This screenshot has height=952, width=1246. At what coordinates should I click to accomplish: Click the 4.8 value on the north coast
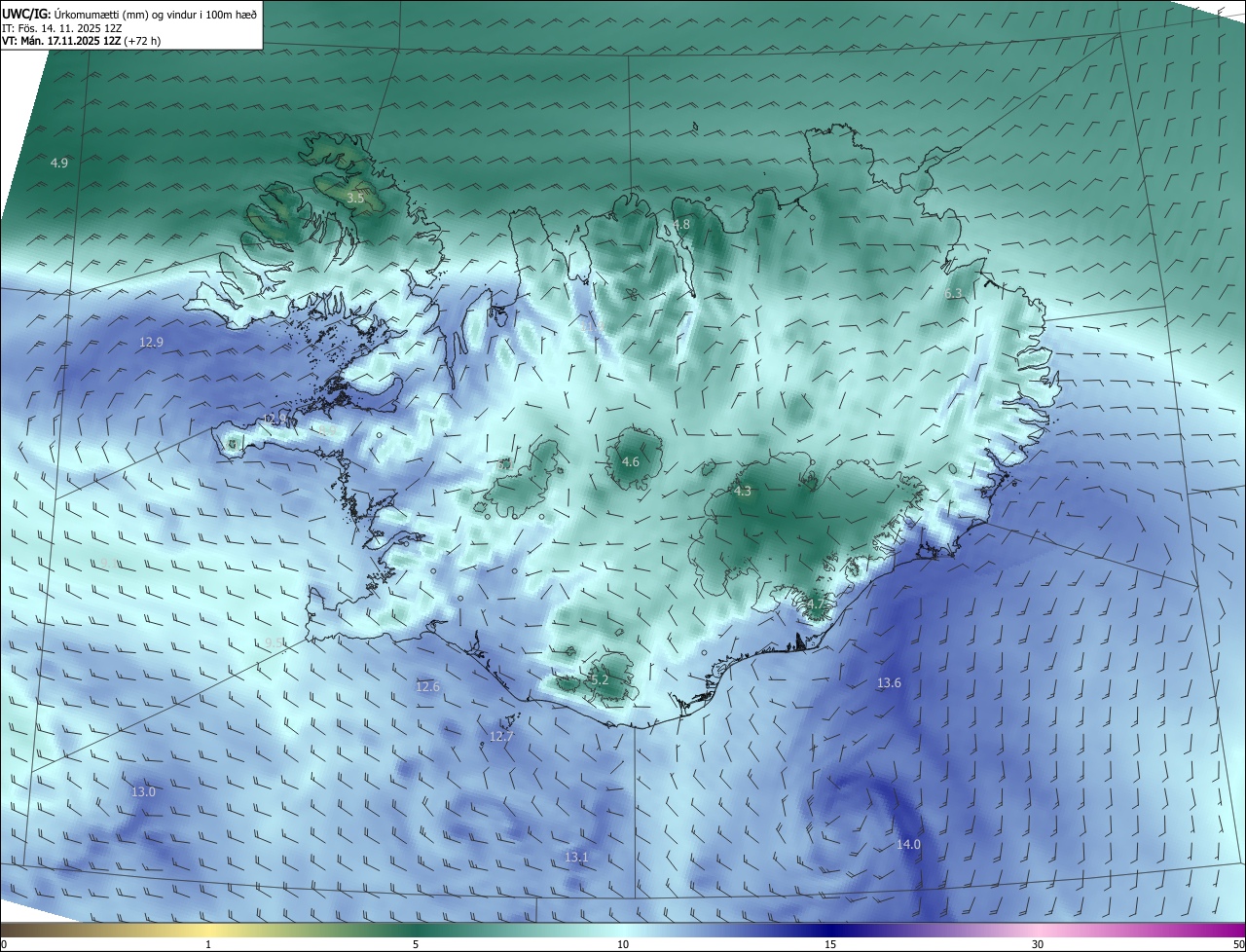[680, 224]
